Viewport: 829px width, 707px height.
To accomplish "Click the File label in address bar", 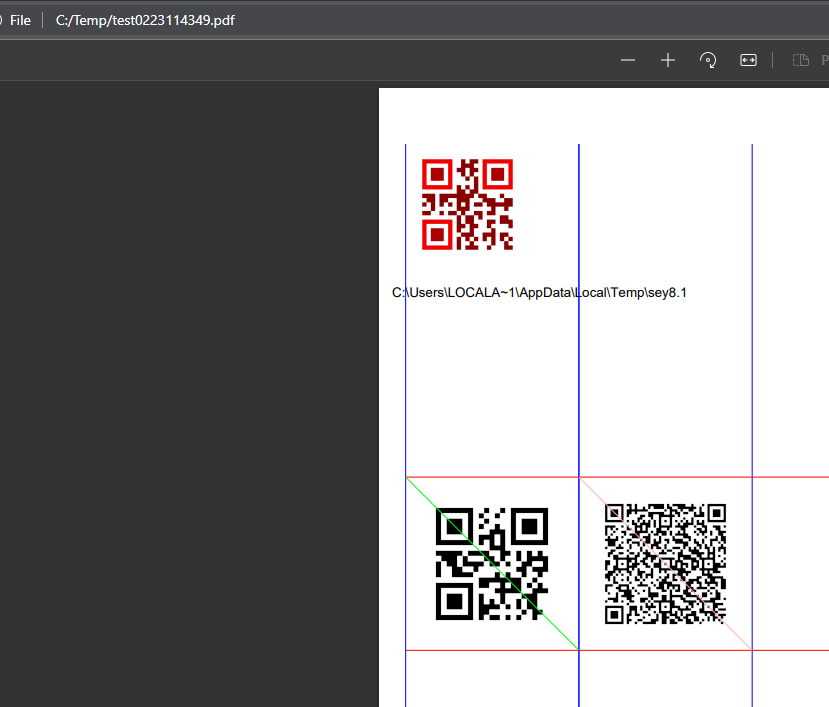I will tap(20, 20).
